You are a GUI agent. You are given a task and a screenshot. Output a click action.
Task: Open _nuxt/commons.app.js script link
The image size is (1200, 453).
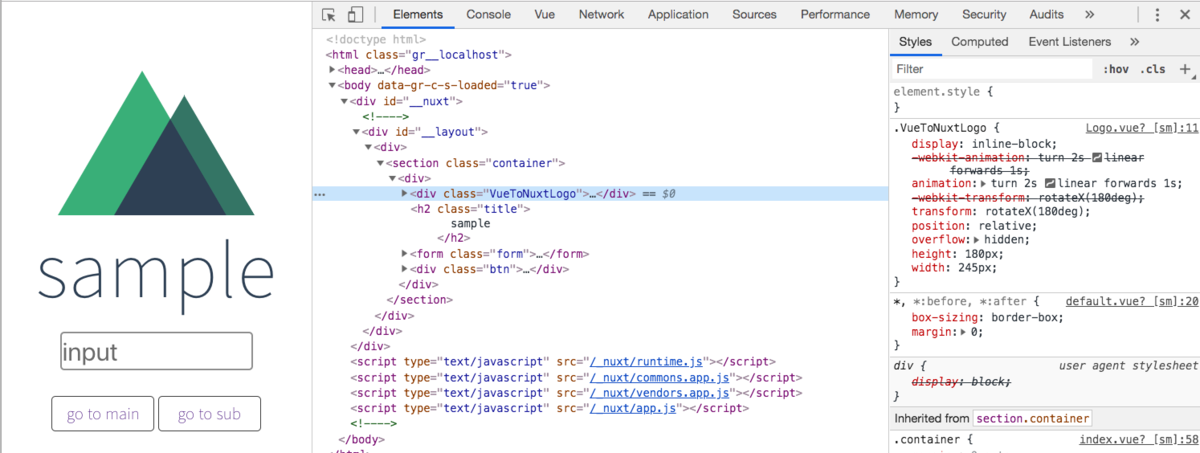pyautogui.click(x=662, y=377)
